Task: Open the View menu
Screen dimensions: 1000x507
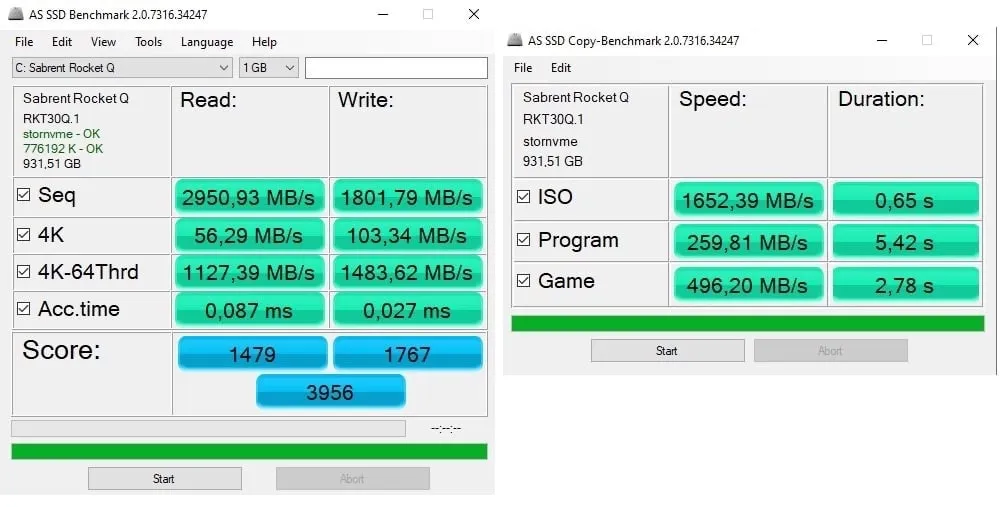Action: click(x=103, y=42)
